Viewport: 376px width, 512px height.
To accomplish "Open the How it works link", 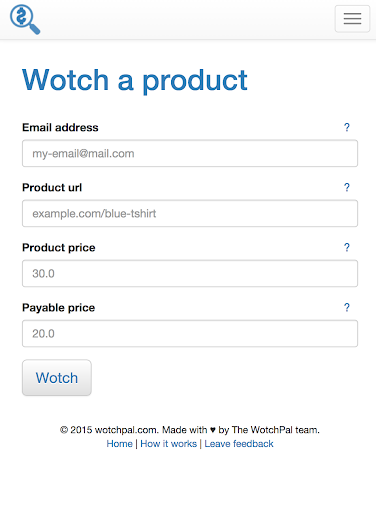I will (168, 444).
